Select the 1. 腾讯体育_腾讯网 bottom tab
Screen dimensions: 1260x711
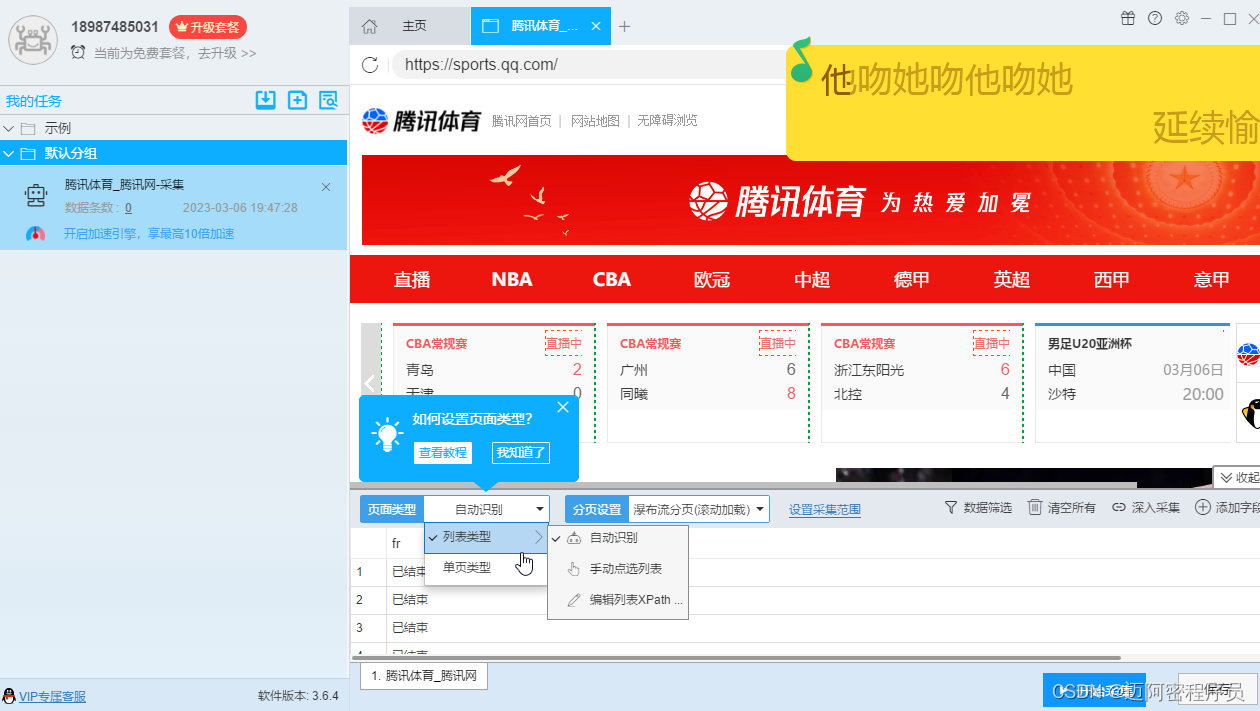424,676
